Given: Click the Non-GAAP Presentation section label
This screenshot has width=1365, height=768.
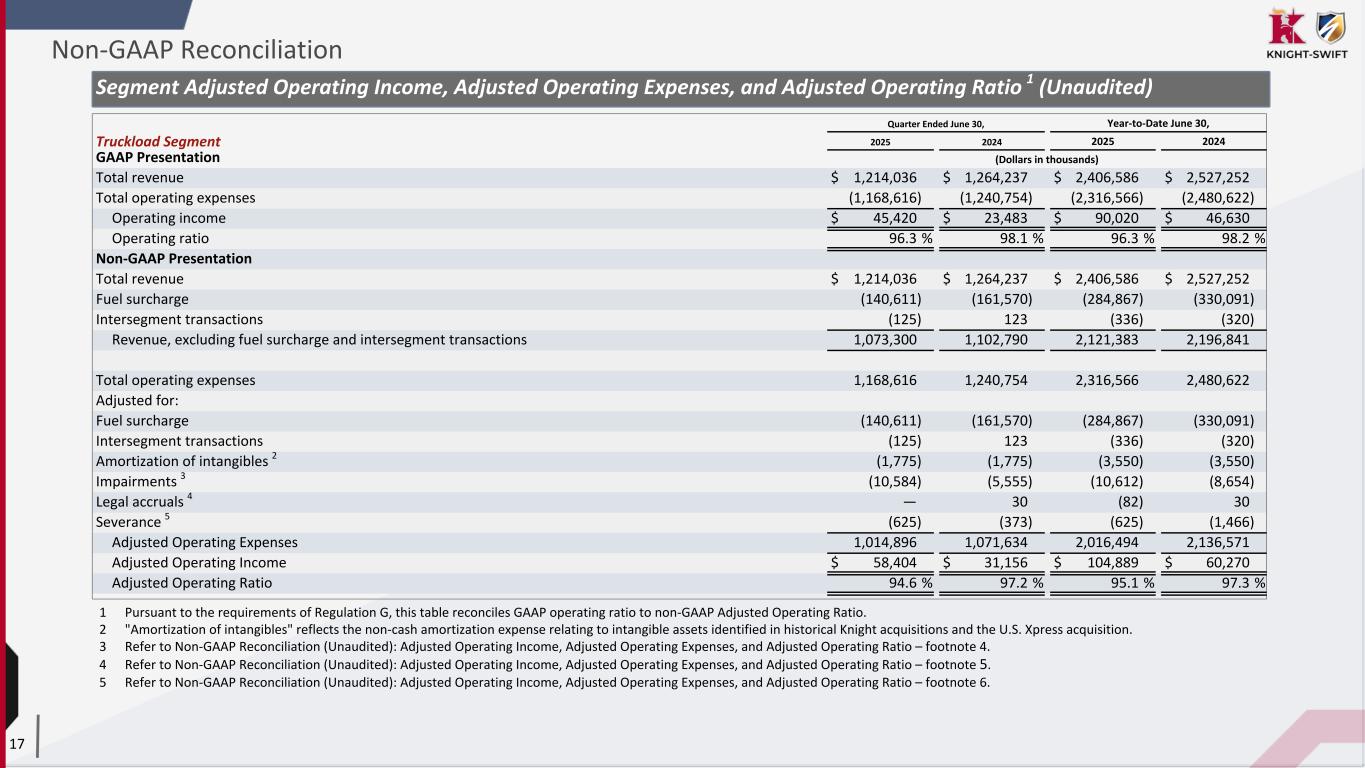Looking at the screenshot, I should (173, 258).
